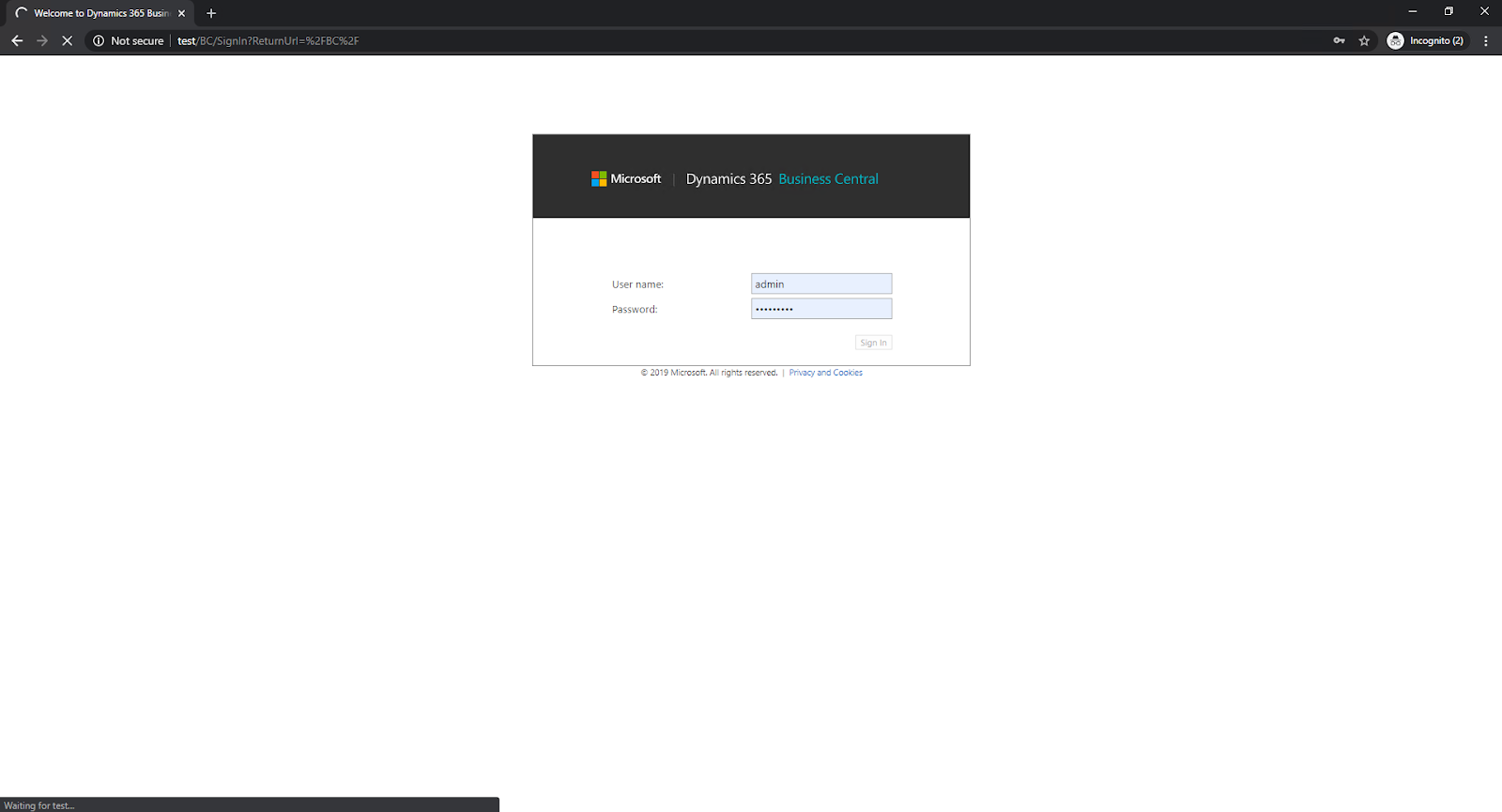Click the User name label
1502x812 pixels.
637,284
